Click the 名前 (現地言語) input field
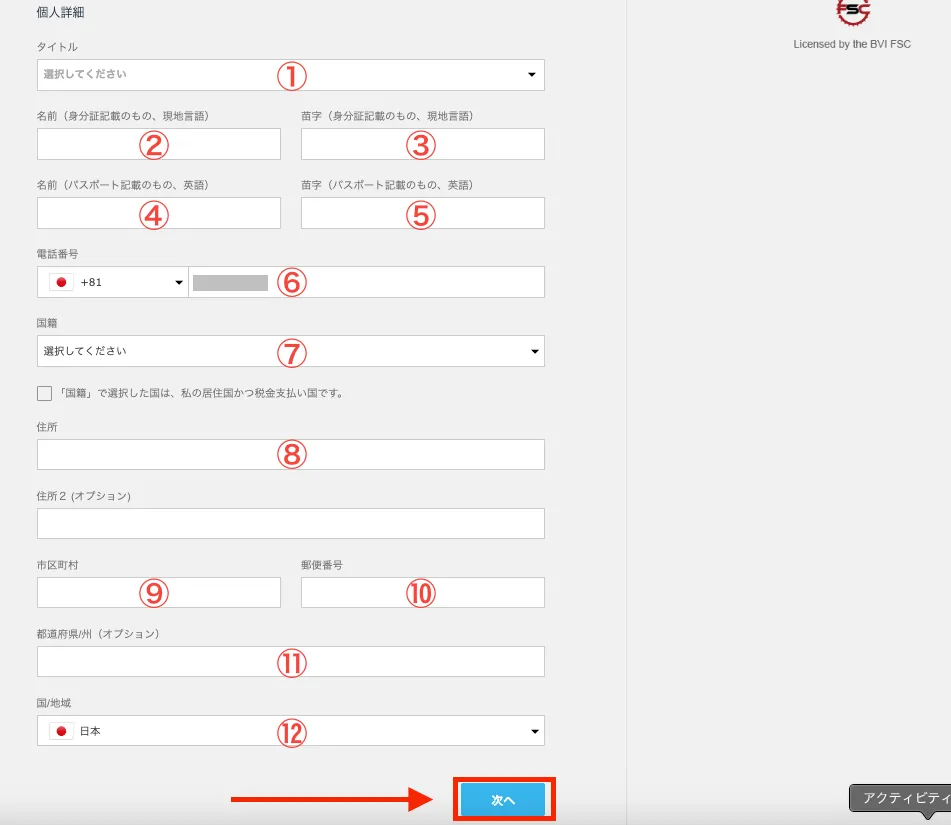 [x=158, y=144]
